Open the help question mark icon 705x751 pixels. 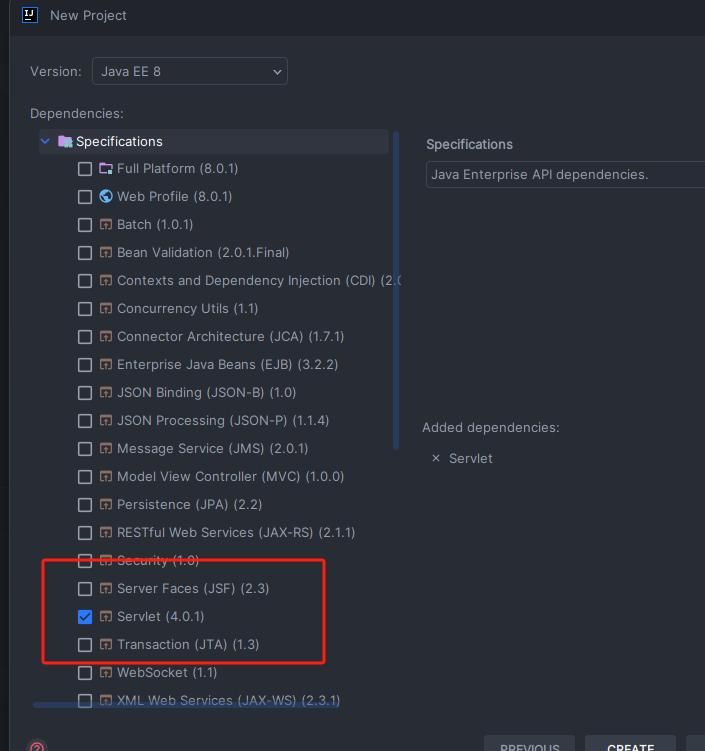(37, 747)
